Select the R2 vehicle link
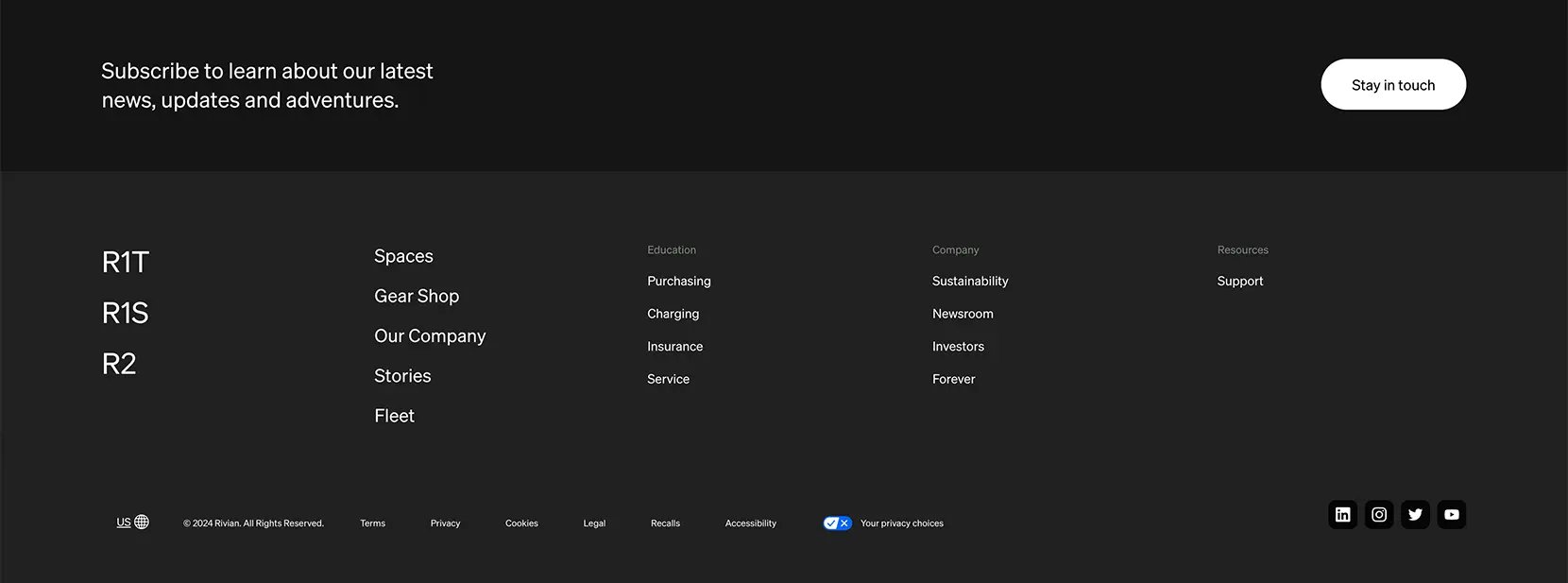Viewport: 1568px width, 583px height. 119,364
